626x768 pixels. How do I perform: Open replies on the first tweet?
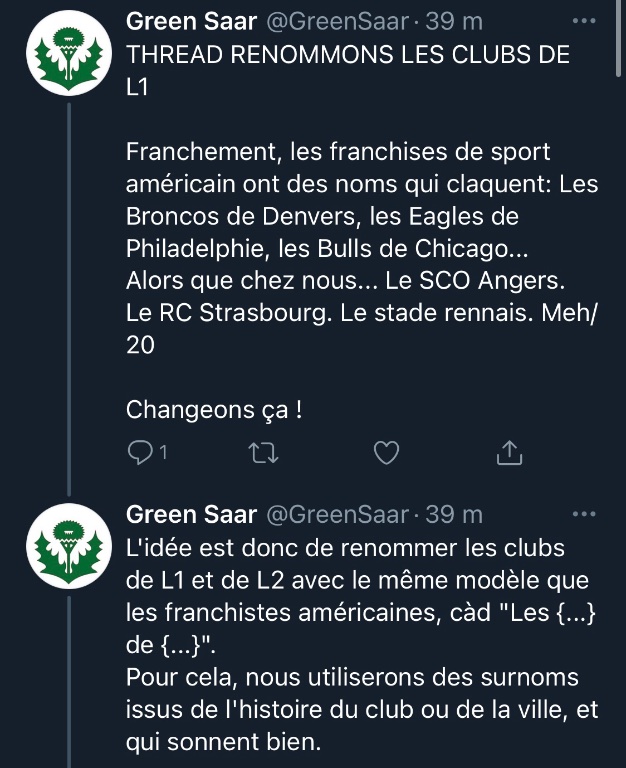[140, 452]
